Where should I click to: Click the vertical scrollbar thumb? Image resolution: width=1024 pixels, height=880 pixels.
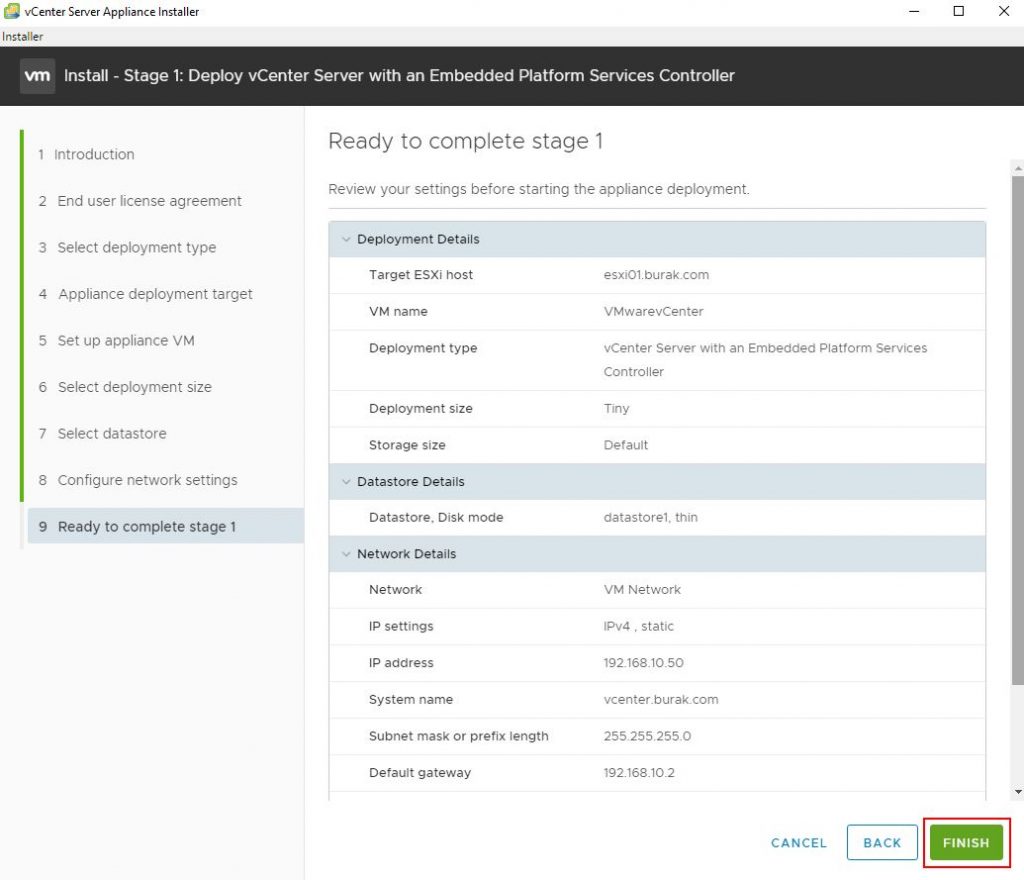pos(1017,430)
